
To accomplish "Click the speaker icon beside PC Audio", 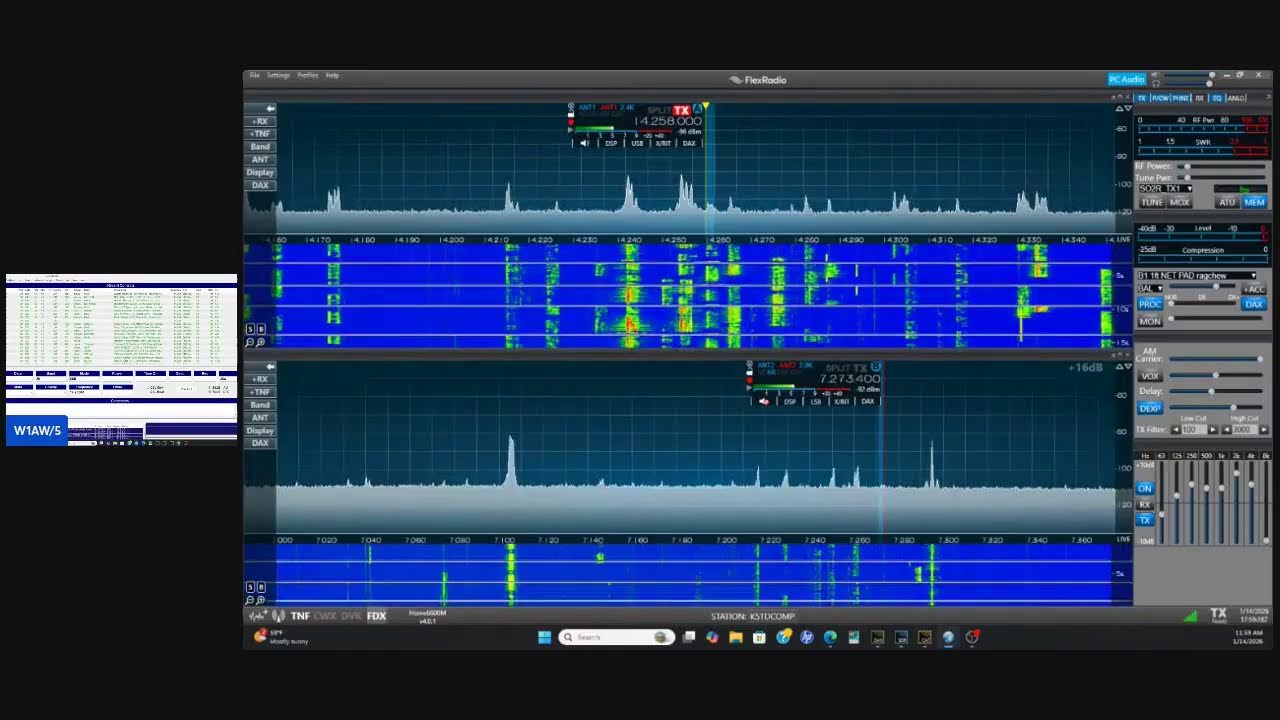I will click(1157, 74).
